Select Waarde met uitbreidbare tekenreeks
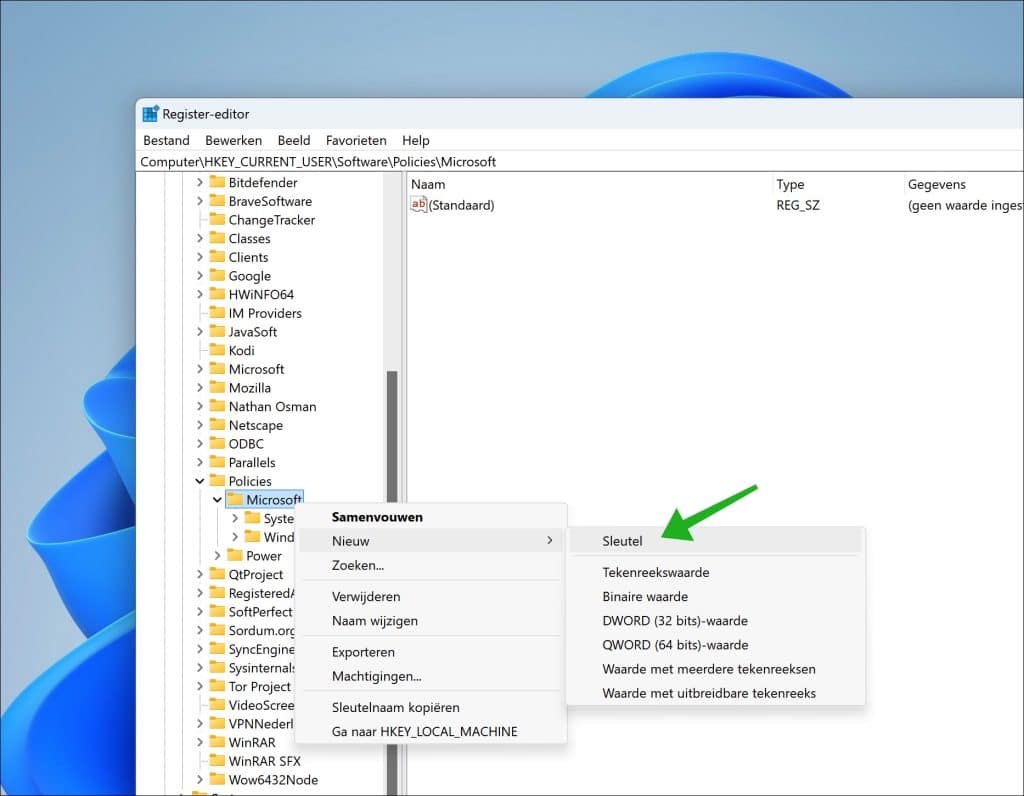Image resolution: width=1024 pixels, height=796 pixels. [716, 693]
